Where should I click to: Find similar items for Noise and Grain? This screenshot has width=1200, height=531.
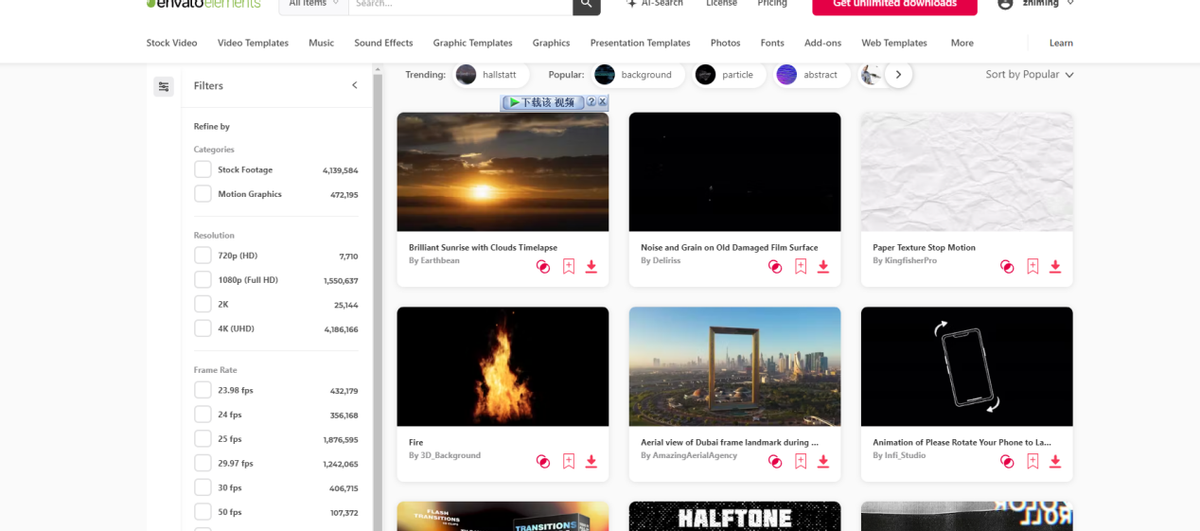point(775,267)
